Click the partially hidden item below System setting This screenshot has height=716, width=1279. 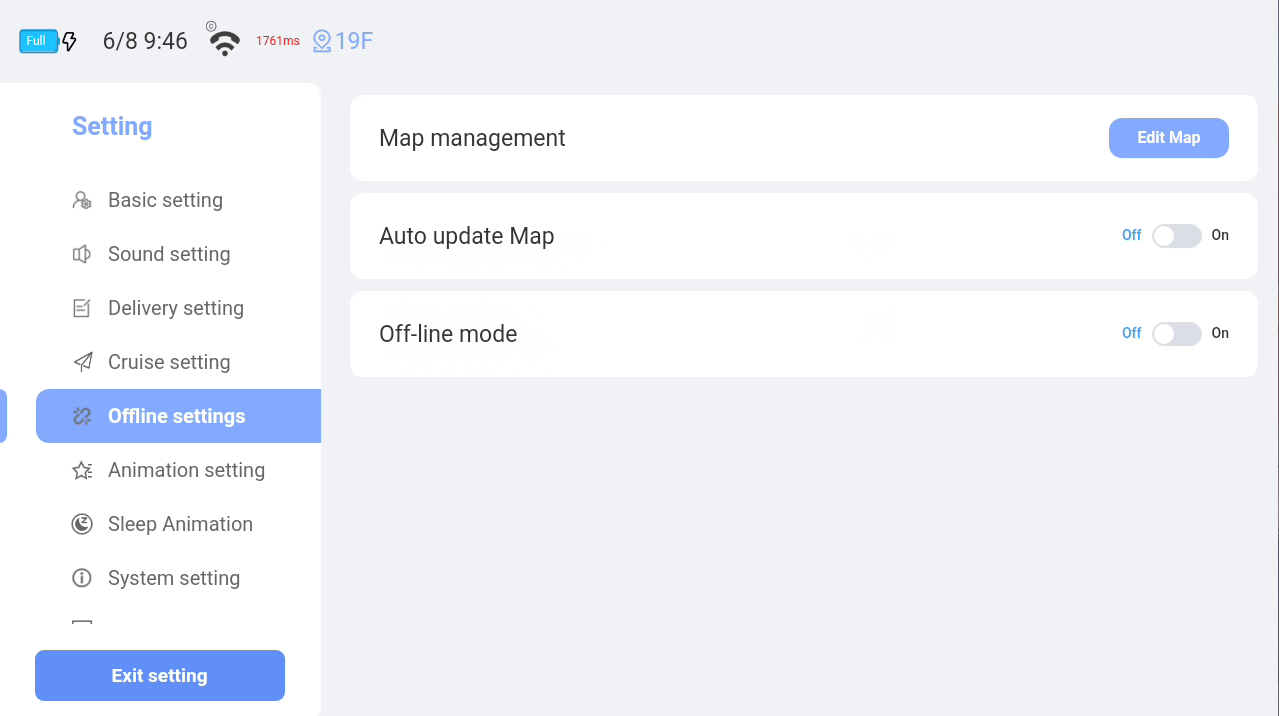pos(82,623)
